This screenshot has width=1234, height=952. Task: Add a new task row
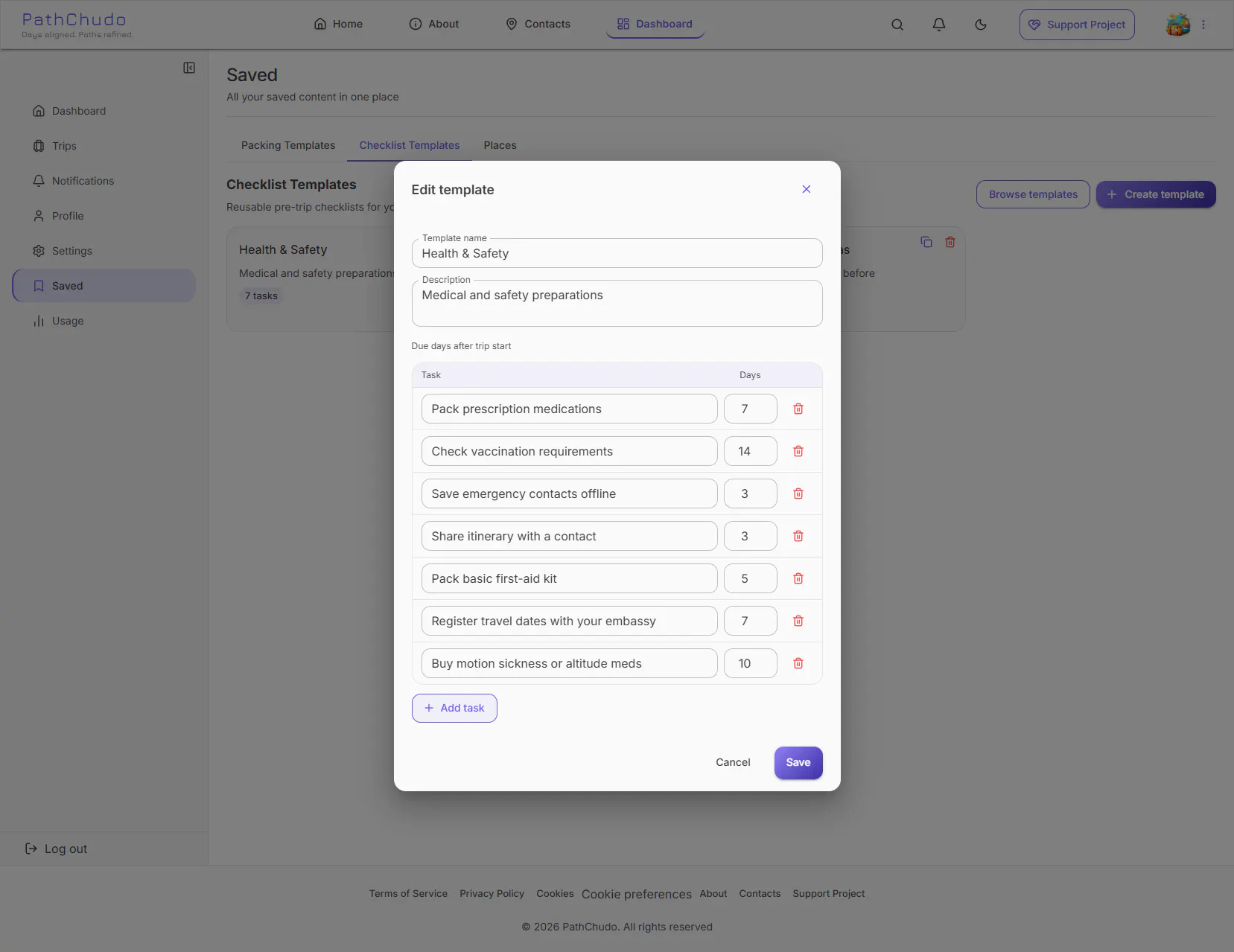click(454, 708)
